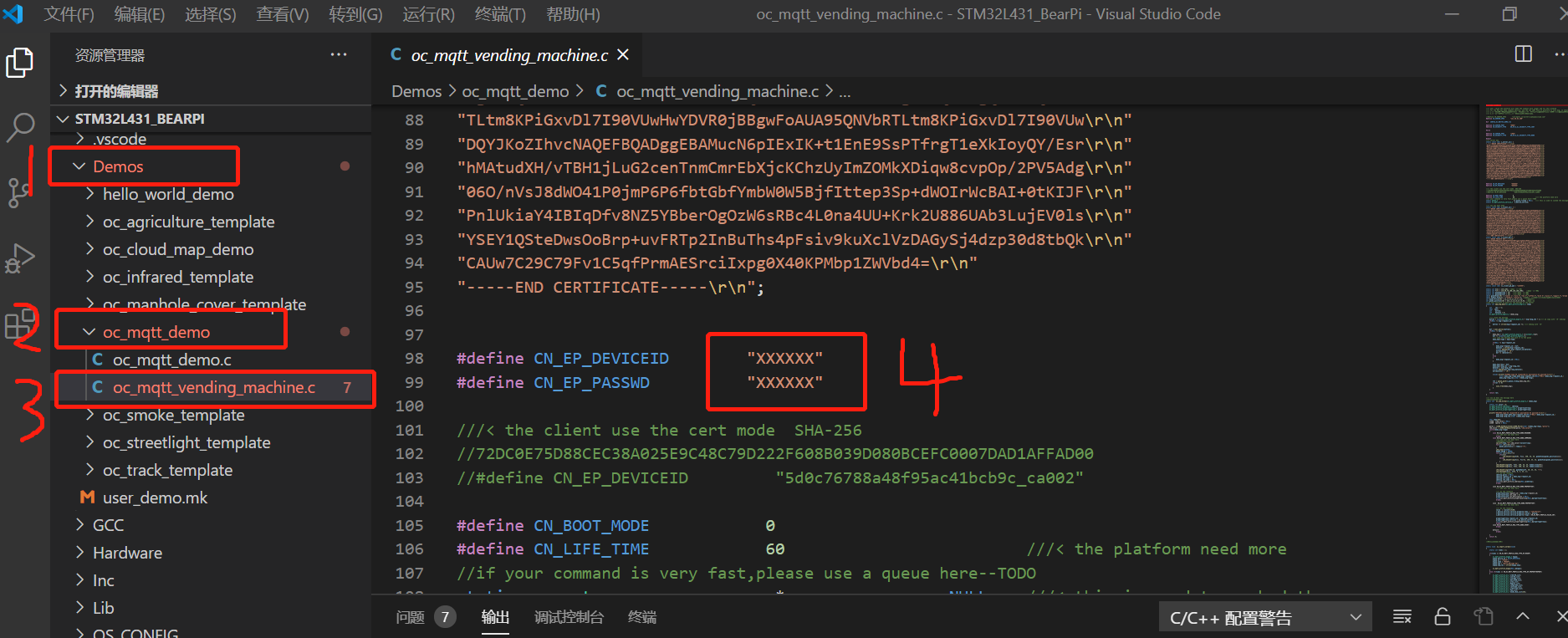Open the Explorer view in activity bar
1568x638 pixels.
pos(19,63)
